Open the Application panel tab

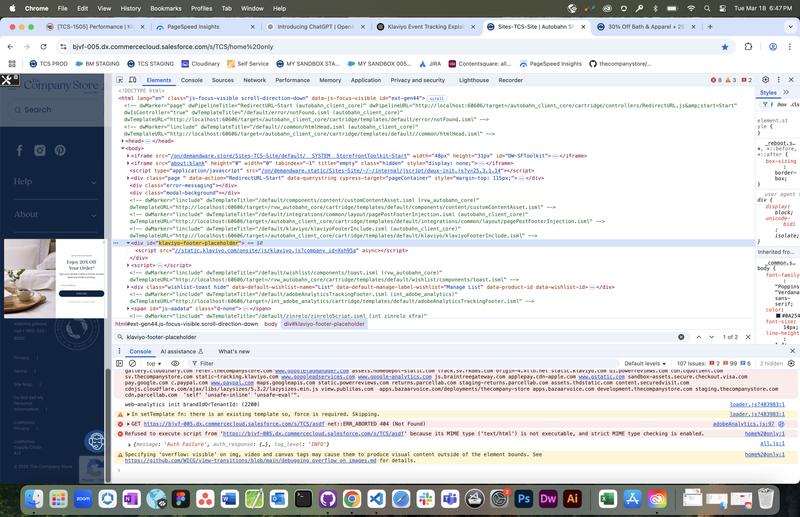[365, 80]
